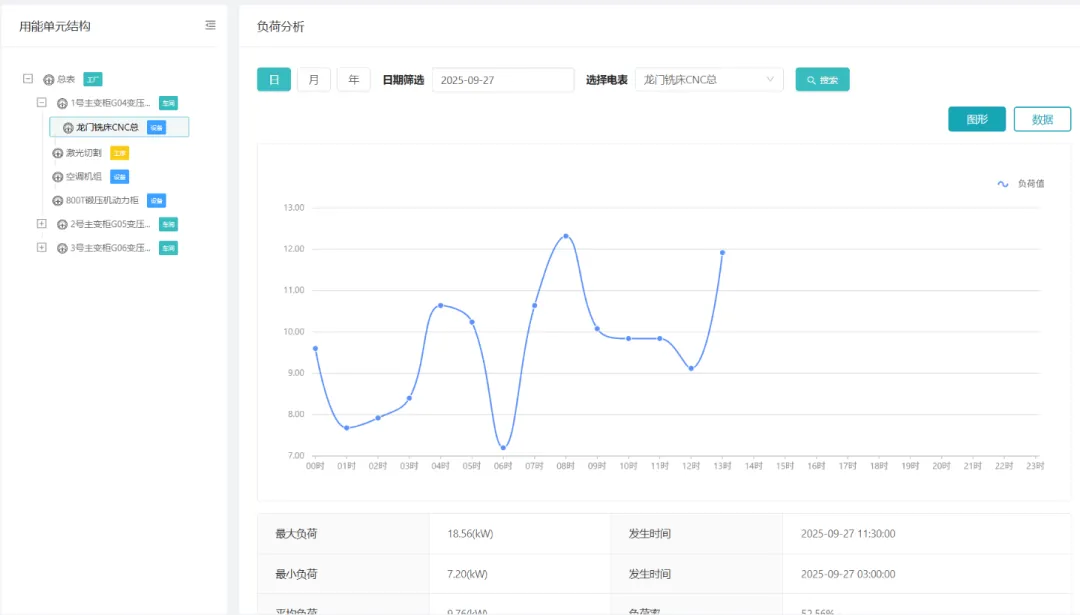Click the 车间 tag on 1号主变柜G04 row
Screen dimensions: 1080x615
(168, 103)
